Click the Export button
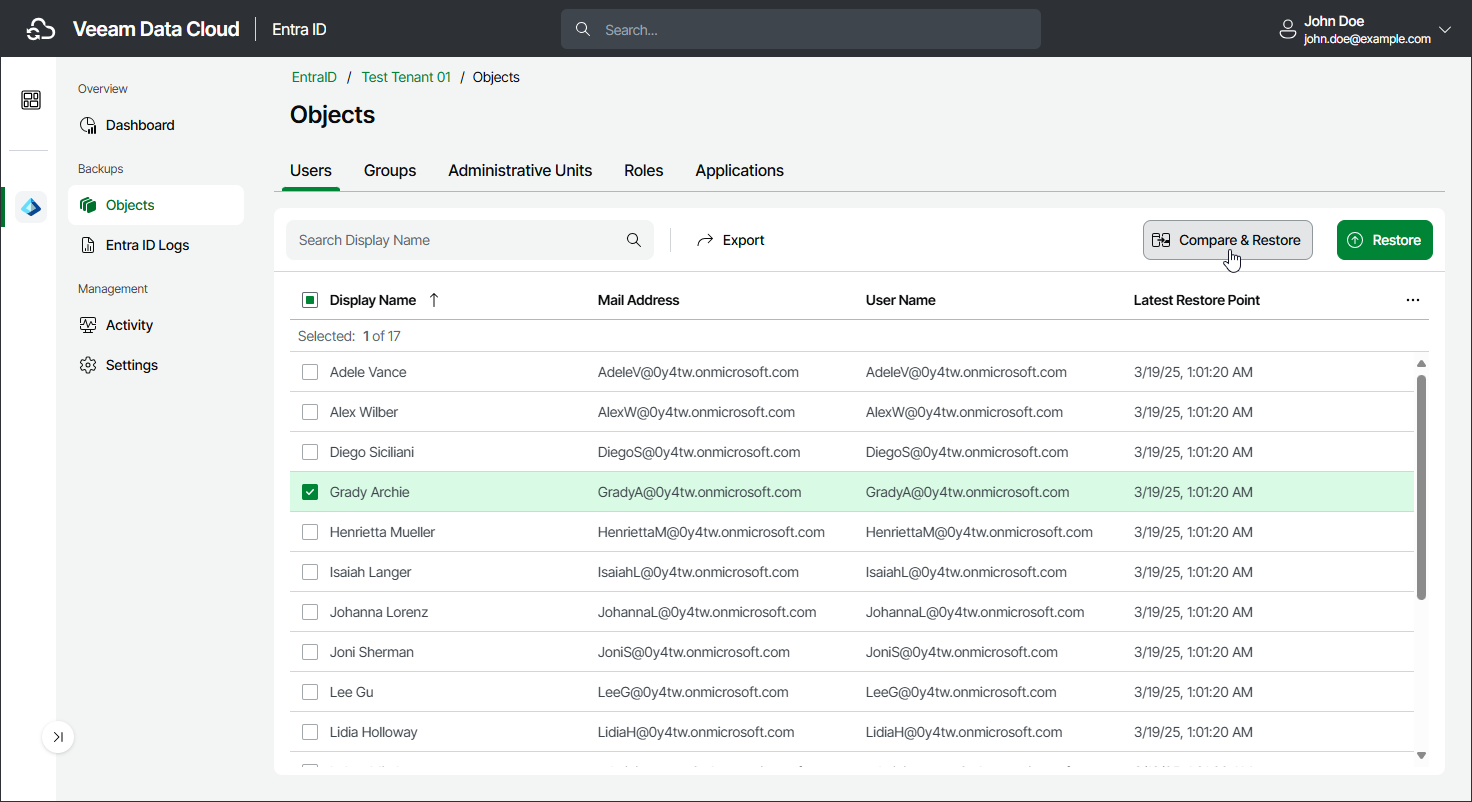1472x802 pixels. pos(730,240)
